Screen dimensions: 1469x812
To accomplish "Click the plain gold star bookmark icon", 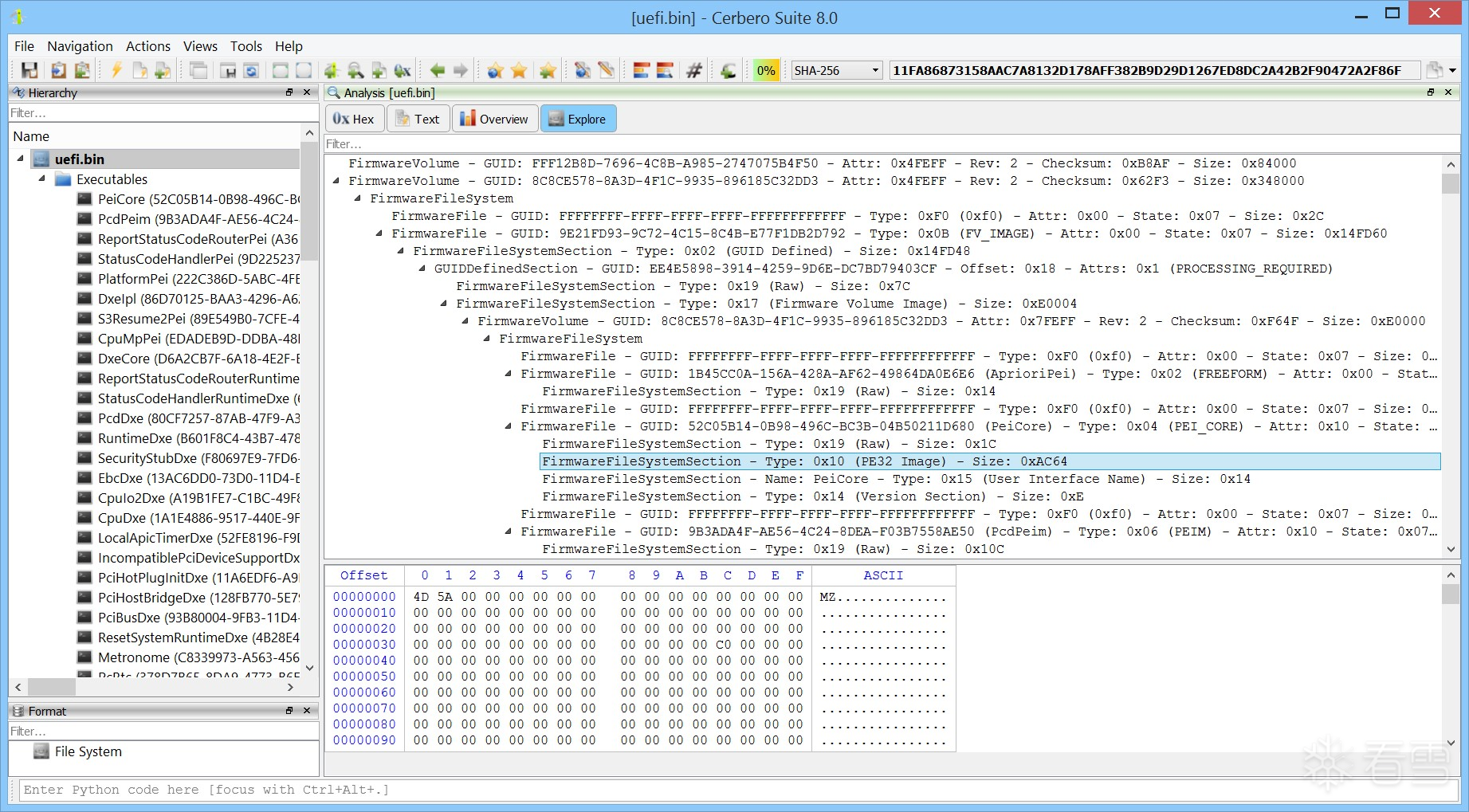I will 519,70.
